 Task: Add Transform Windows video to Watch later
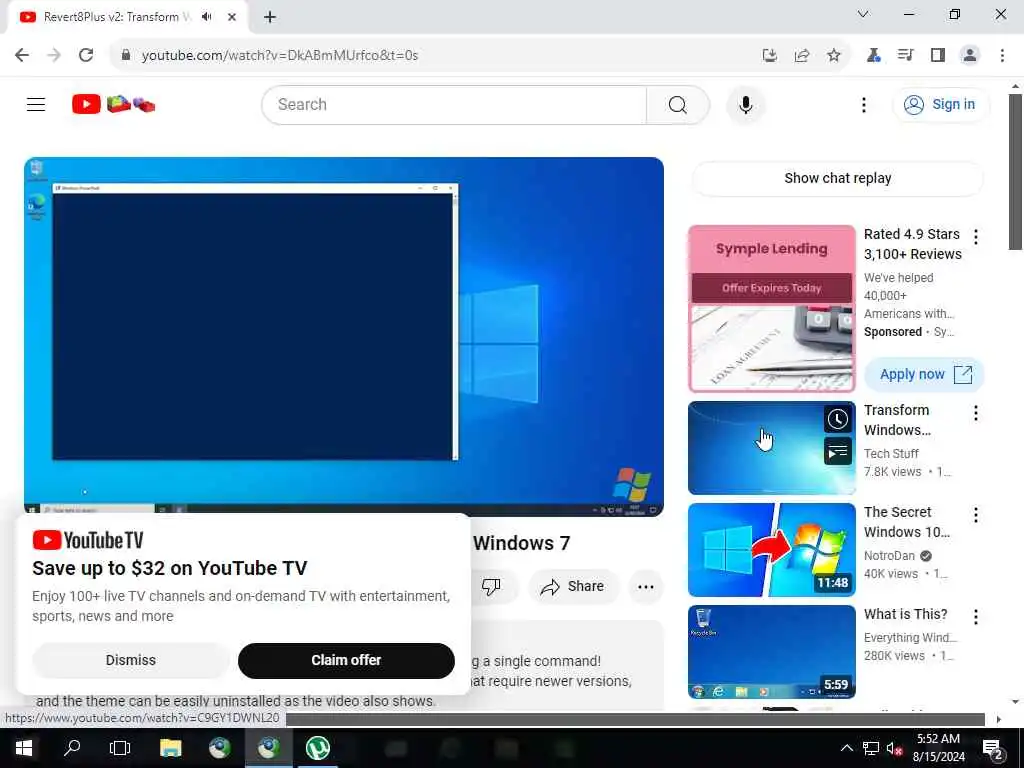[x=837, y=419]
